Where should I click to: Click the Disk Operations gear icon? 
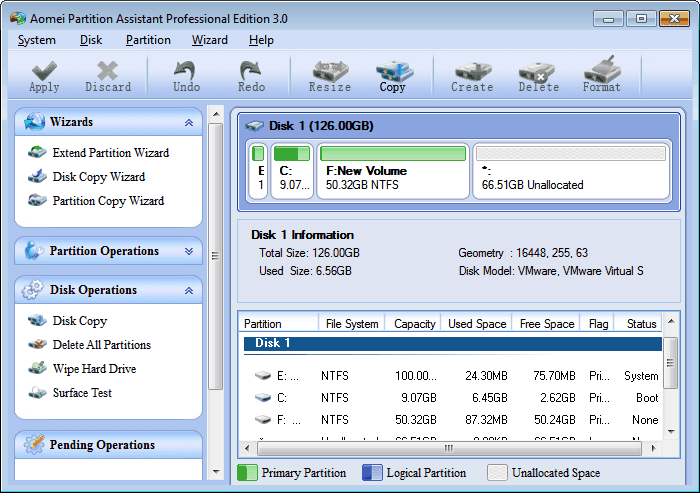[33, 290]
